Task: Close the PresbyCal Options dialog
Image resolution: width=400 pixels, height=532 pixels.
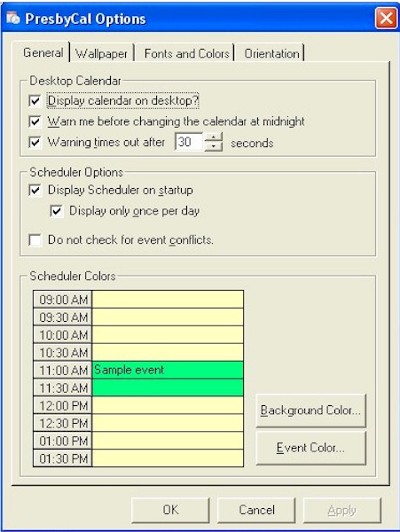Action: point(386,18)
